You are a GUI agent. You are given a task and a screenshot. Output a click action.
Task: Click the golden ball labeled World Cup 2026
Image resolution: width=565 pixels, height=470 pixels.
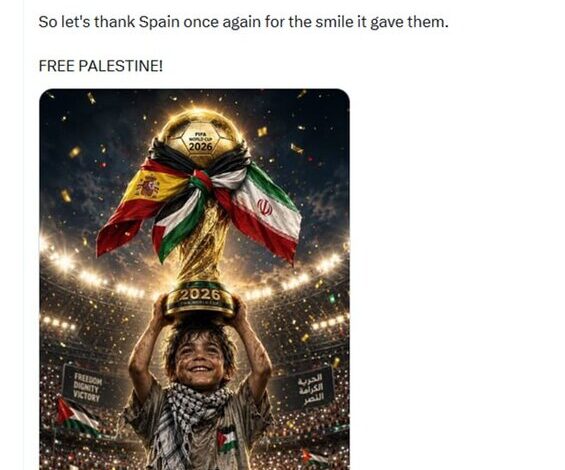(201, 139)
